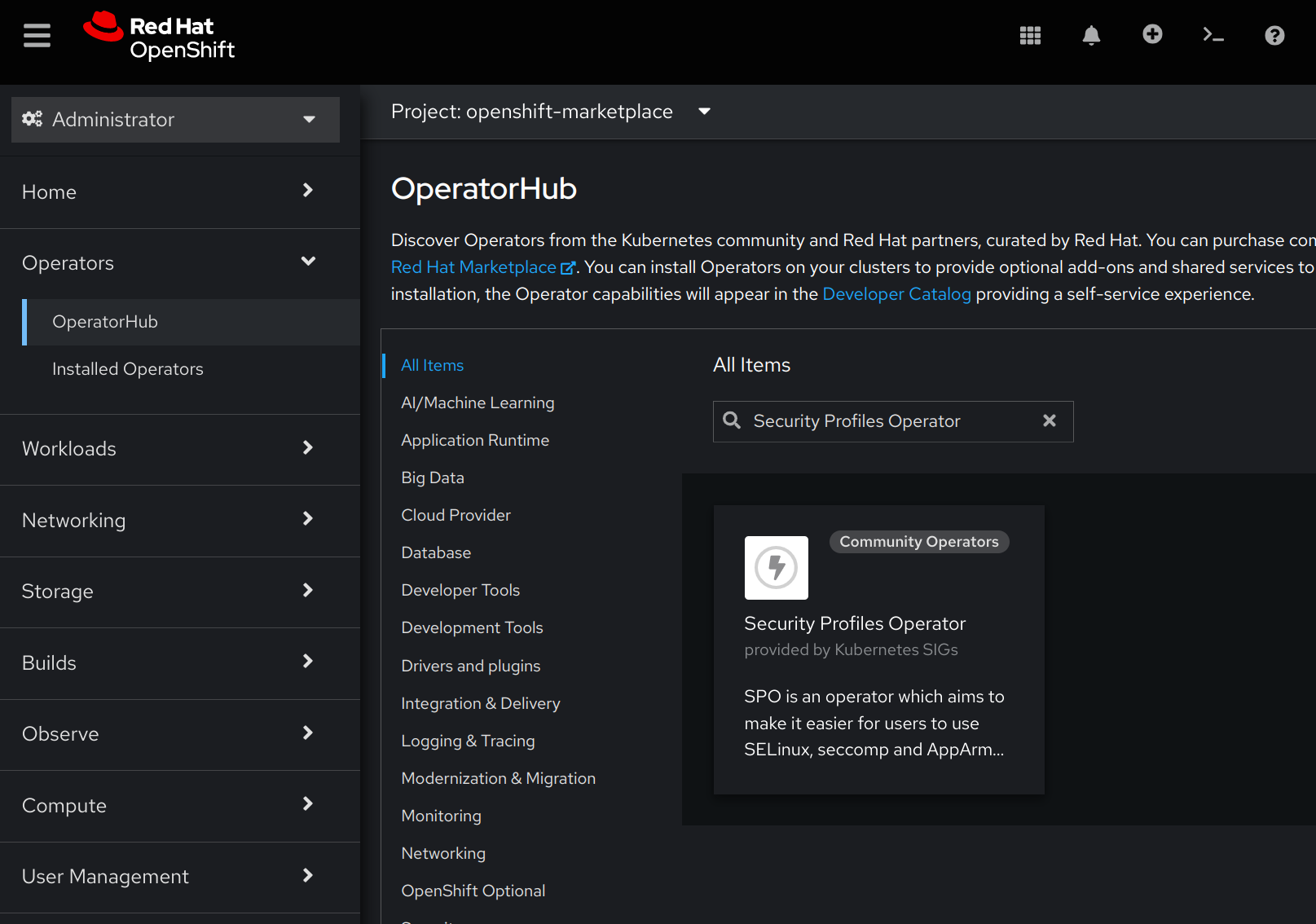1316x924 pixels.
Task: Expand the Networking navigation section in the sidebar
Action: (x=180, y=520)
